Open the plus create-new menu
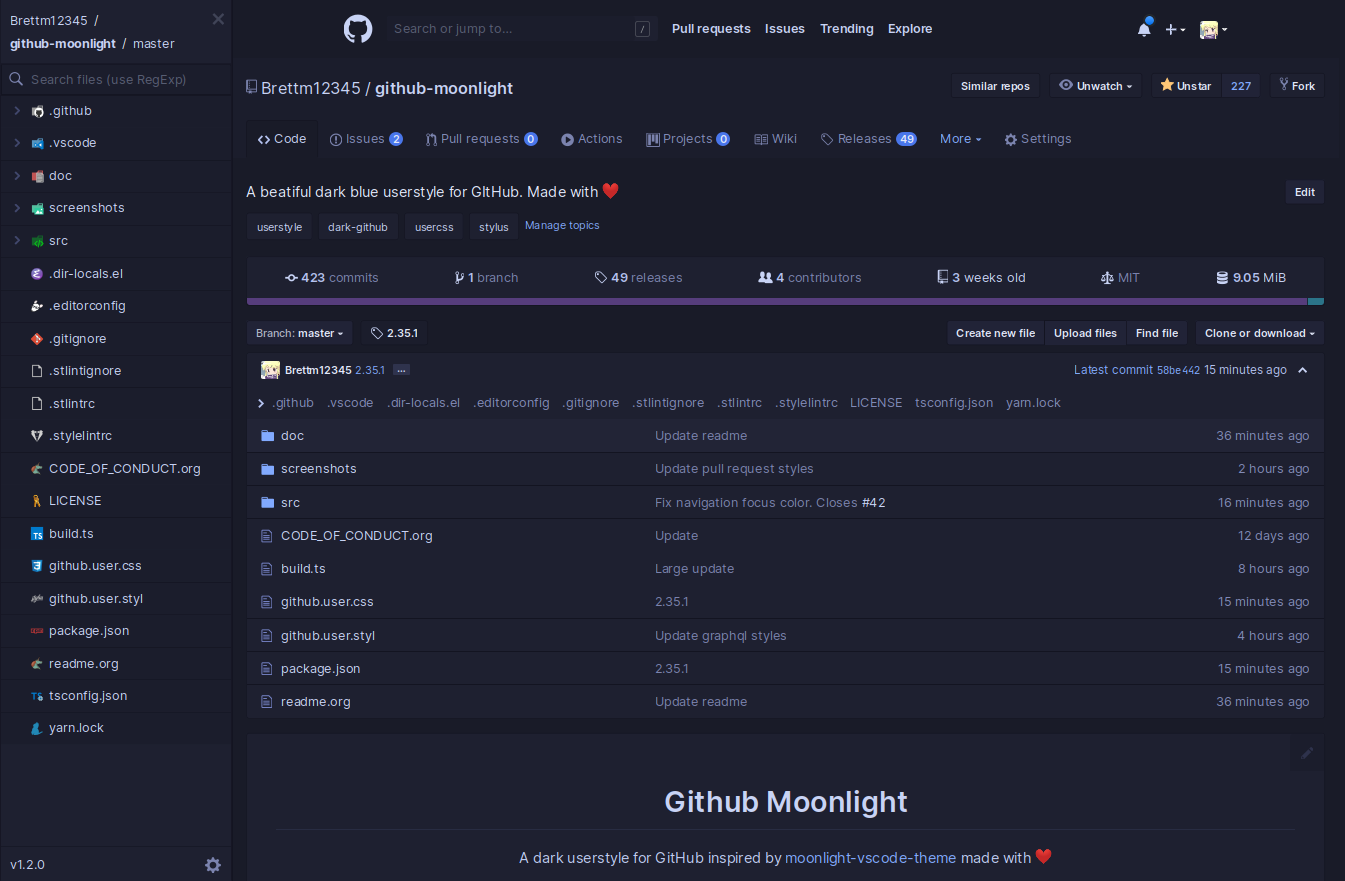The image size is (1345, 881). pos(1175,30)
